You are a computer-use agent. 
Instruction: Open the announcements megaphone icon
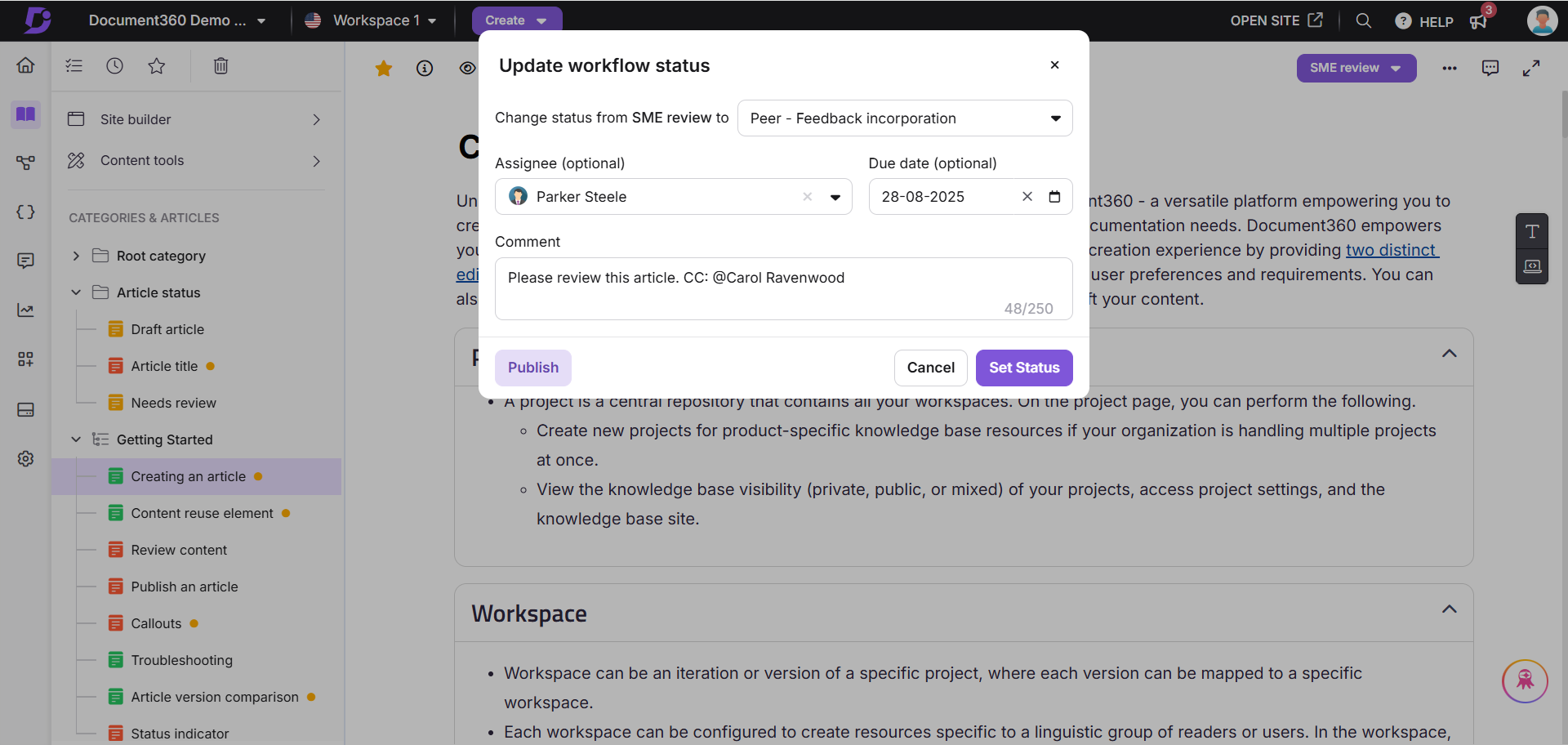point(1479,21)
